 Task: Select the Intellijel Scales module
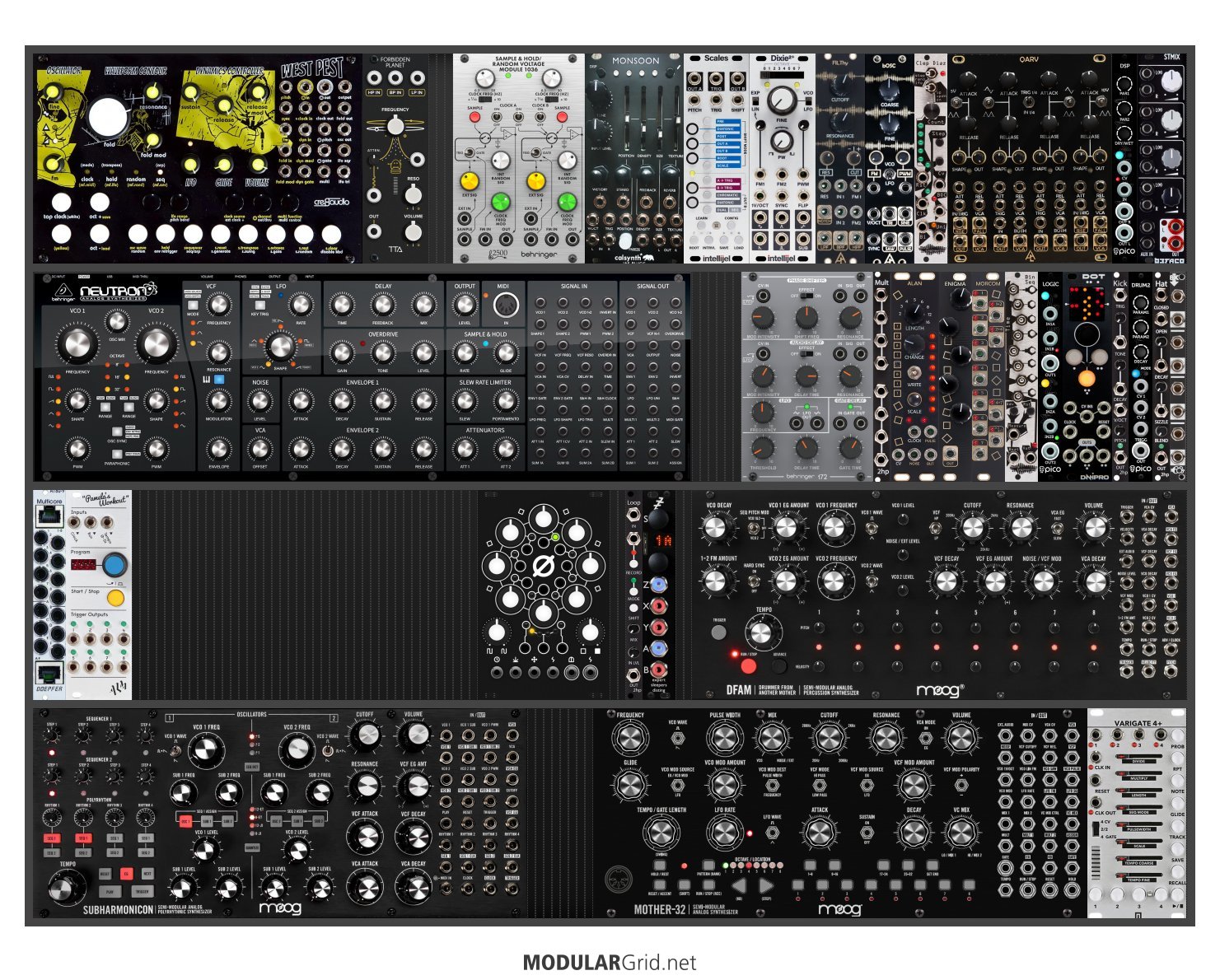coord(716,158)
